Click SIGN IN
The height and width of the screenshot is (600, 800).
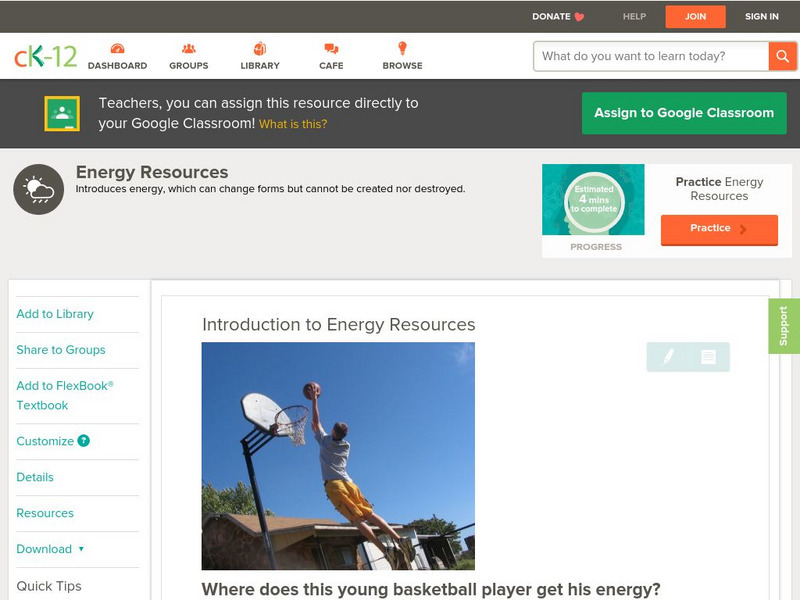762,16
